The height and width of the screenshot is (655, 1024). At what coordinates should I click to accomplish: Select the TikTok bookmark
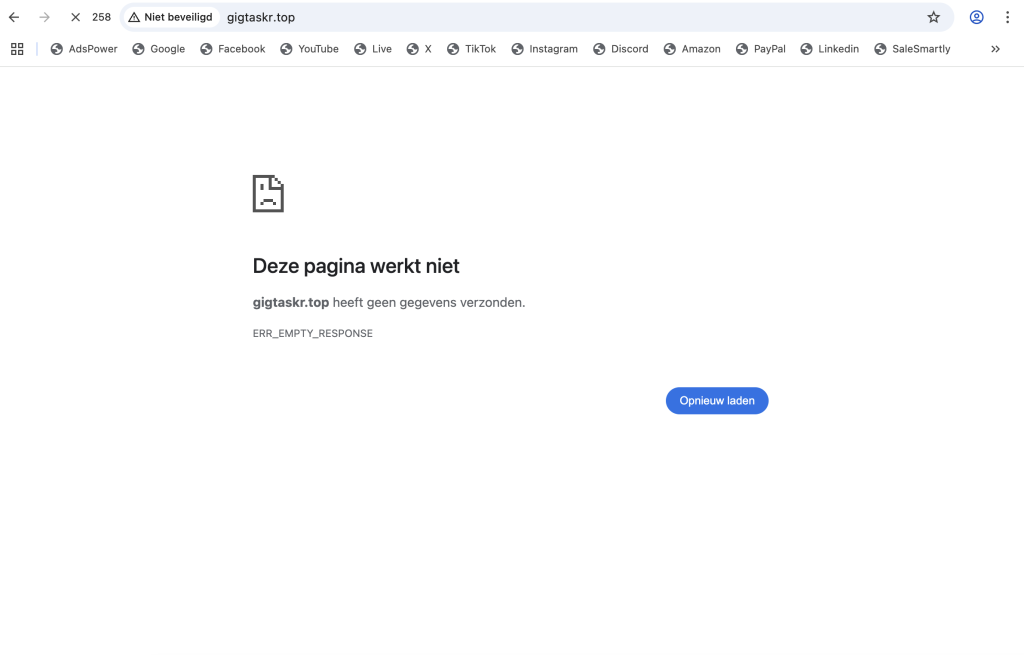tap(472, 49)
